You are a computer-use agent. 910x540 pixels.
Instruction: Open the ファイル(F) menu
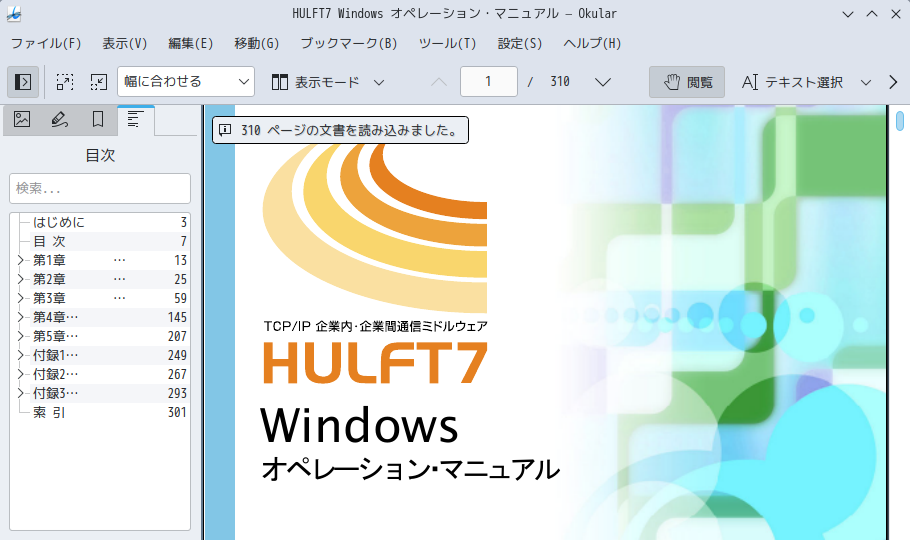pos(46,44)
